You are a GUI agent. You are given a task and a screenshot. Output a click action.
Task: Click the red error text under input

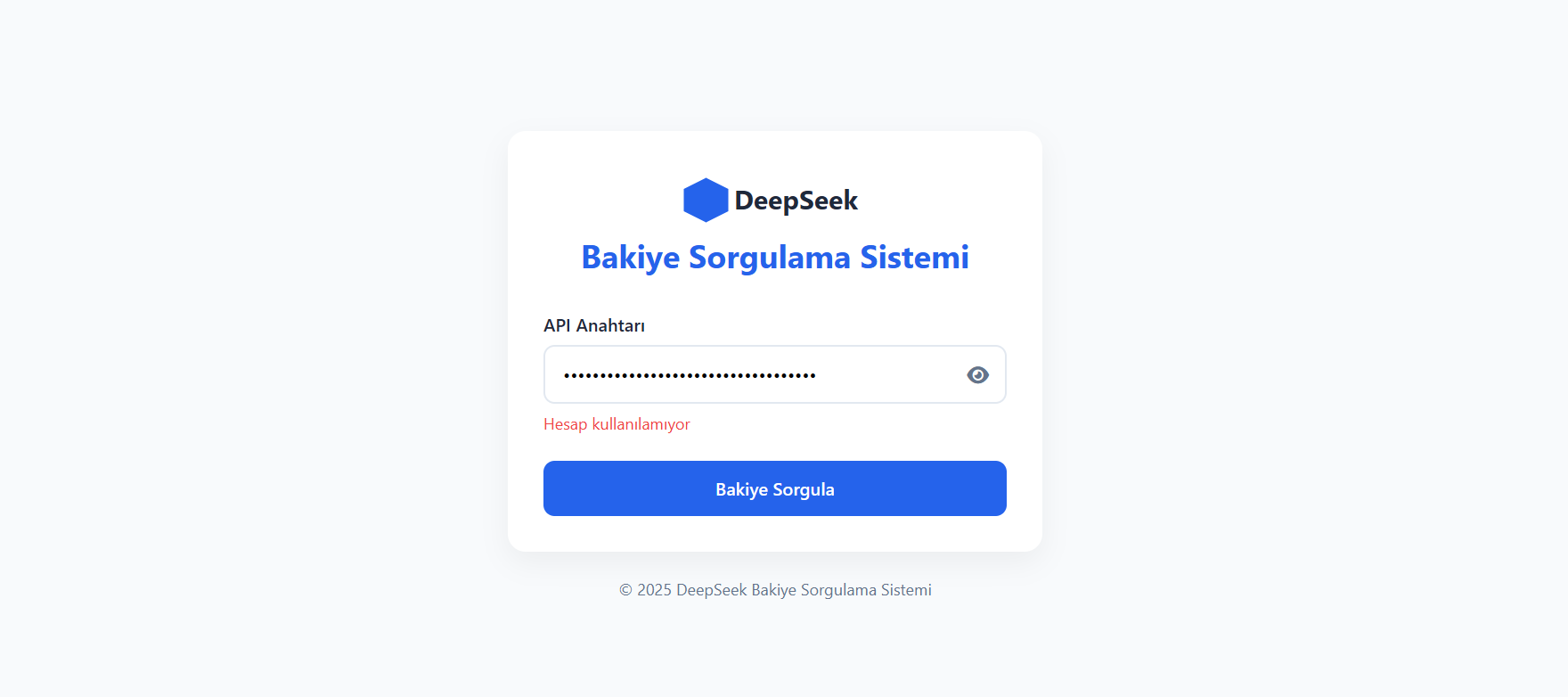617,424
